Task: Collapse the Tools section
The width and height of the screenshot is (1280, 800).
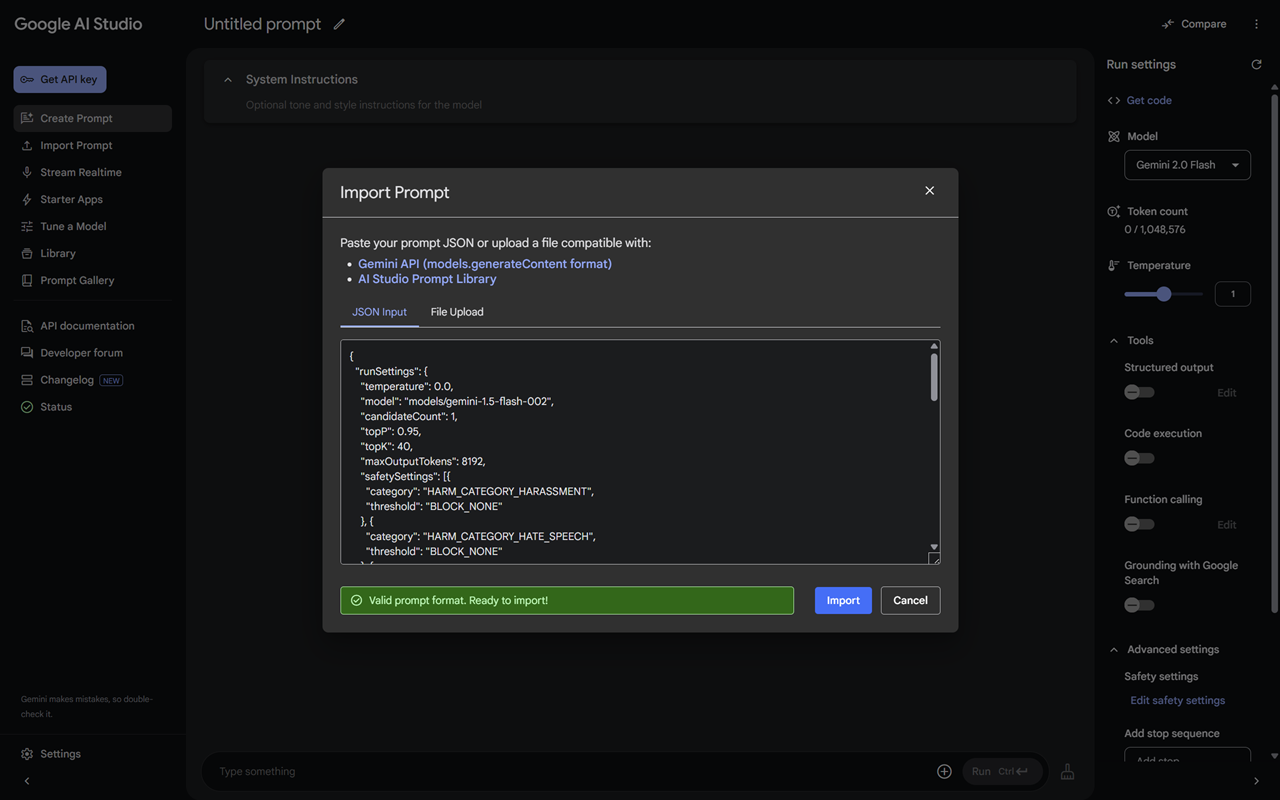Action: click(x=1114, y=340)
